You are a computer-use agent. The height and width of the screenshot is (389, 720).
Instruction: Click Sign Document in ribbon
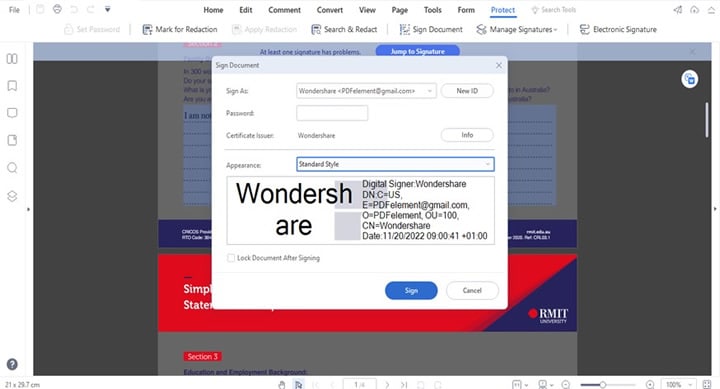click(x=431, y=29)
